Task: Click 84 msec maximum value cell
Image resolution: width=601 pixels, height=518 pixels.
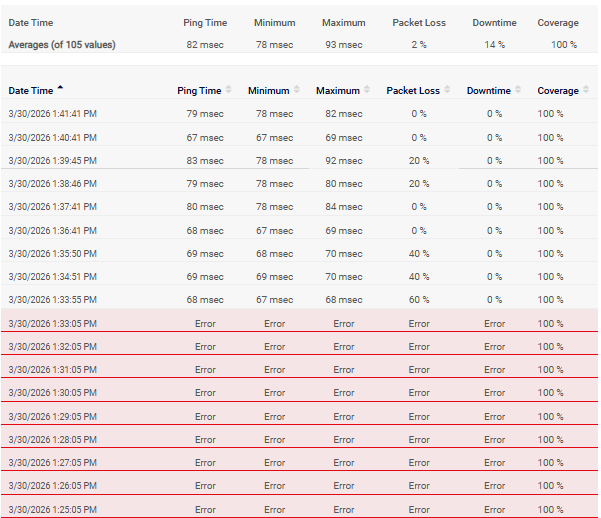Action: click(x=344, y=207)
